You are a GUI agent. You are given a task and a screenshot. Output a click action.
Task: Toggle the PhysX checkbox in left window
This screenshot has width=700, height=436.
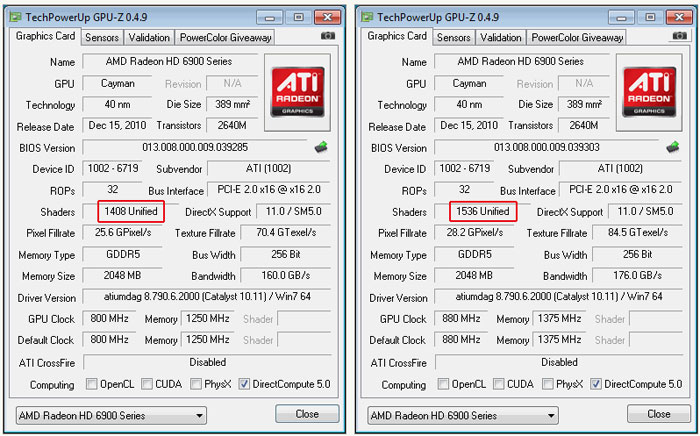[x=196, y=384]
